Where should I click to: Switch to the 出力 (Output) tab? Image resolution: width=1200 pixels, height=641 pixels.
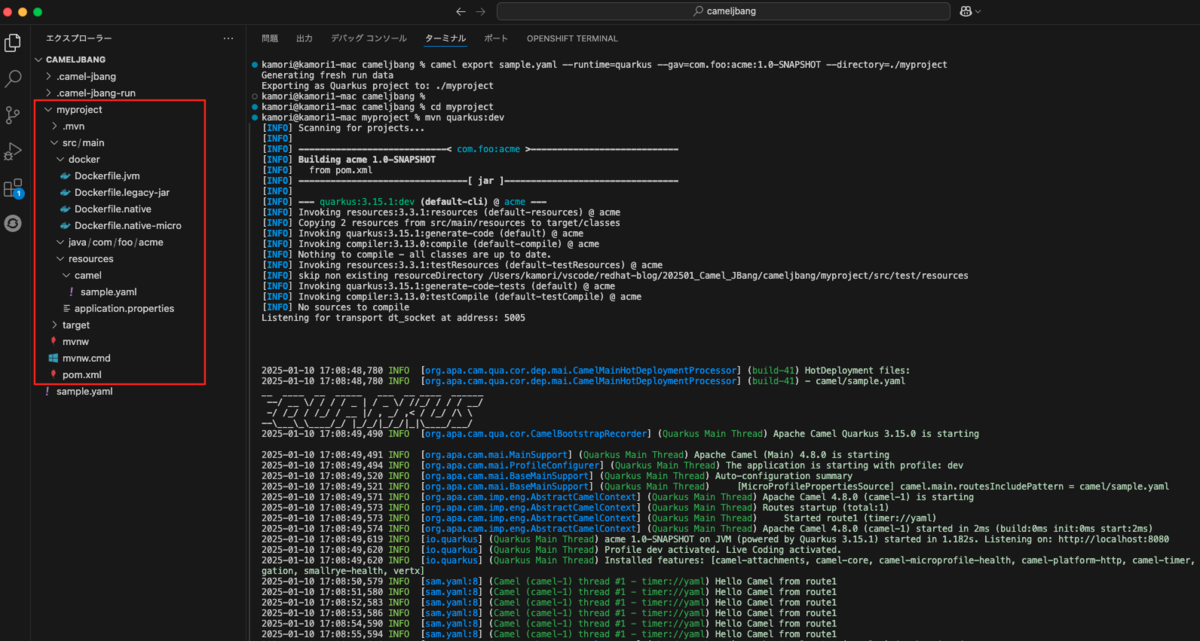click(305, 38)
